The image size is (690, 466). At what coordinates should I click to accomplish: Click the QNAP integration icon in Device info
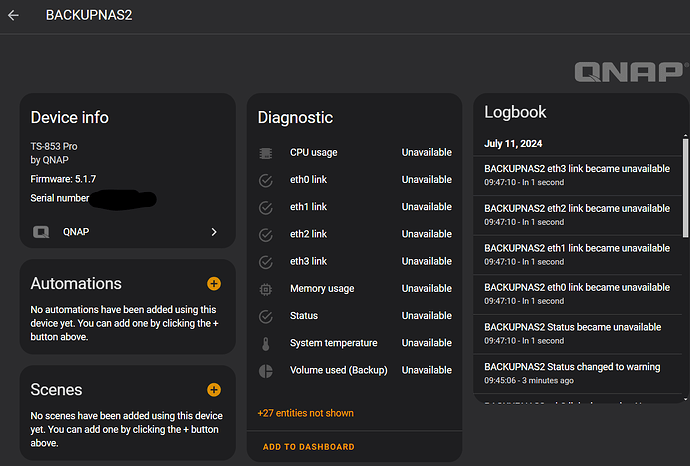coord(41,232)
